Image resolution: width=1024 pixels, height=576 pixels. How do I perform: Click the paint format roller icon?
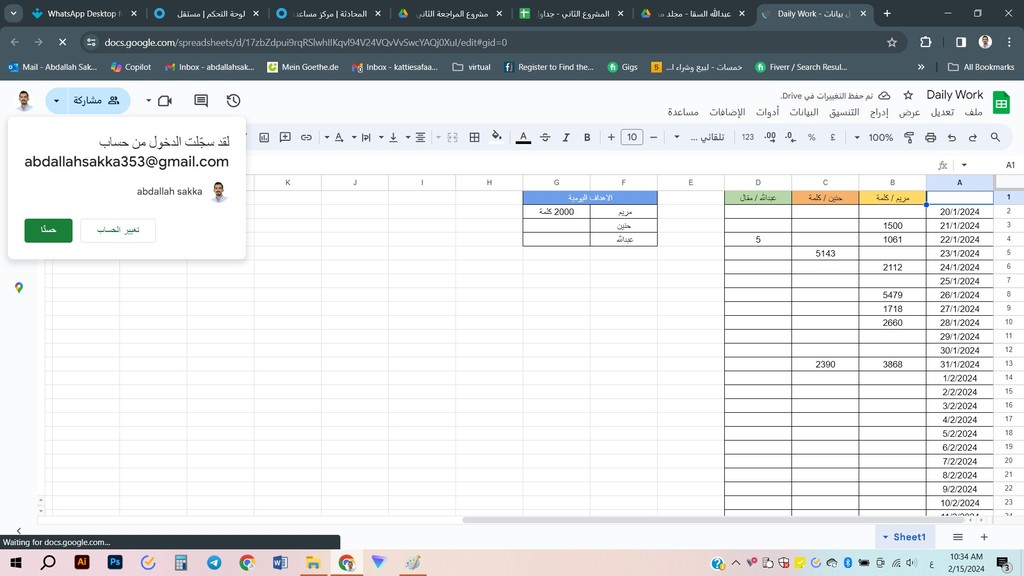tap(909, 137)
